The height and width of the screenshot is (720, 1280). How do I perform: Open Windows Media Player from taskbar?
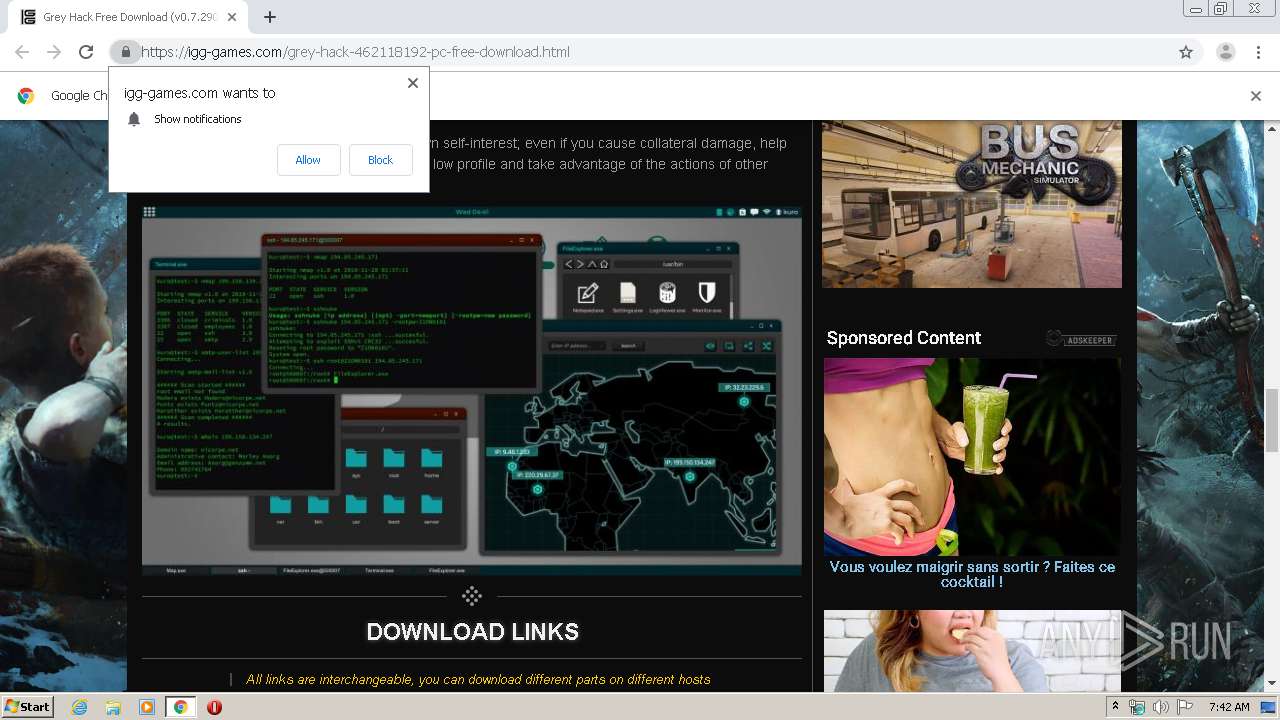pyautogui.click(x=147, y=707)
